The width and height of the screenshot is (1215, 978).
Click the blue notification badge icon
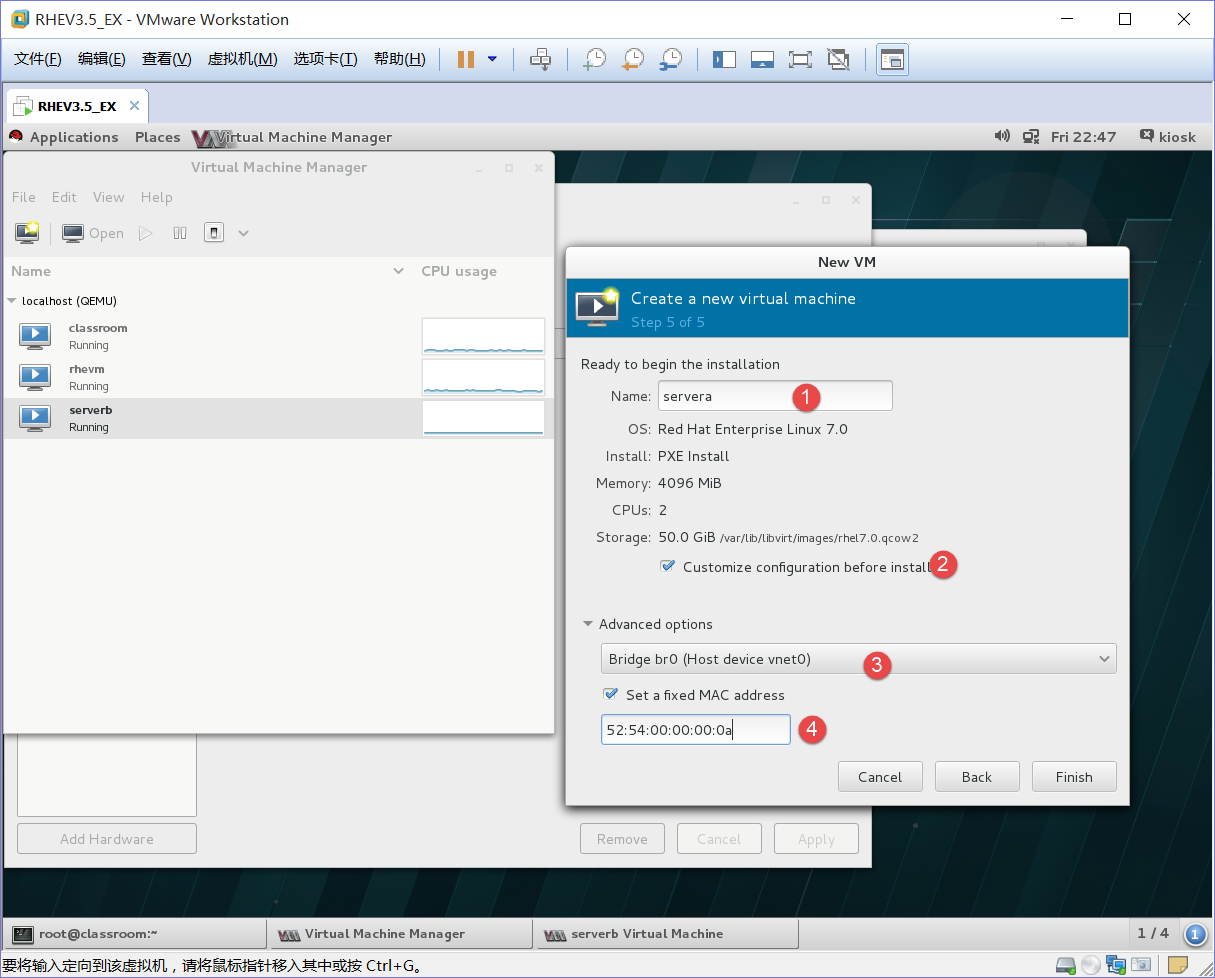pyautogui.click(x=1195, y=935)
